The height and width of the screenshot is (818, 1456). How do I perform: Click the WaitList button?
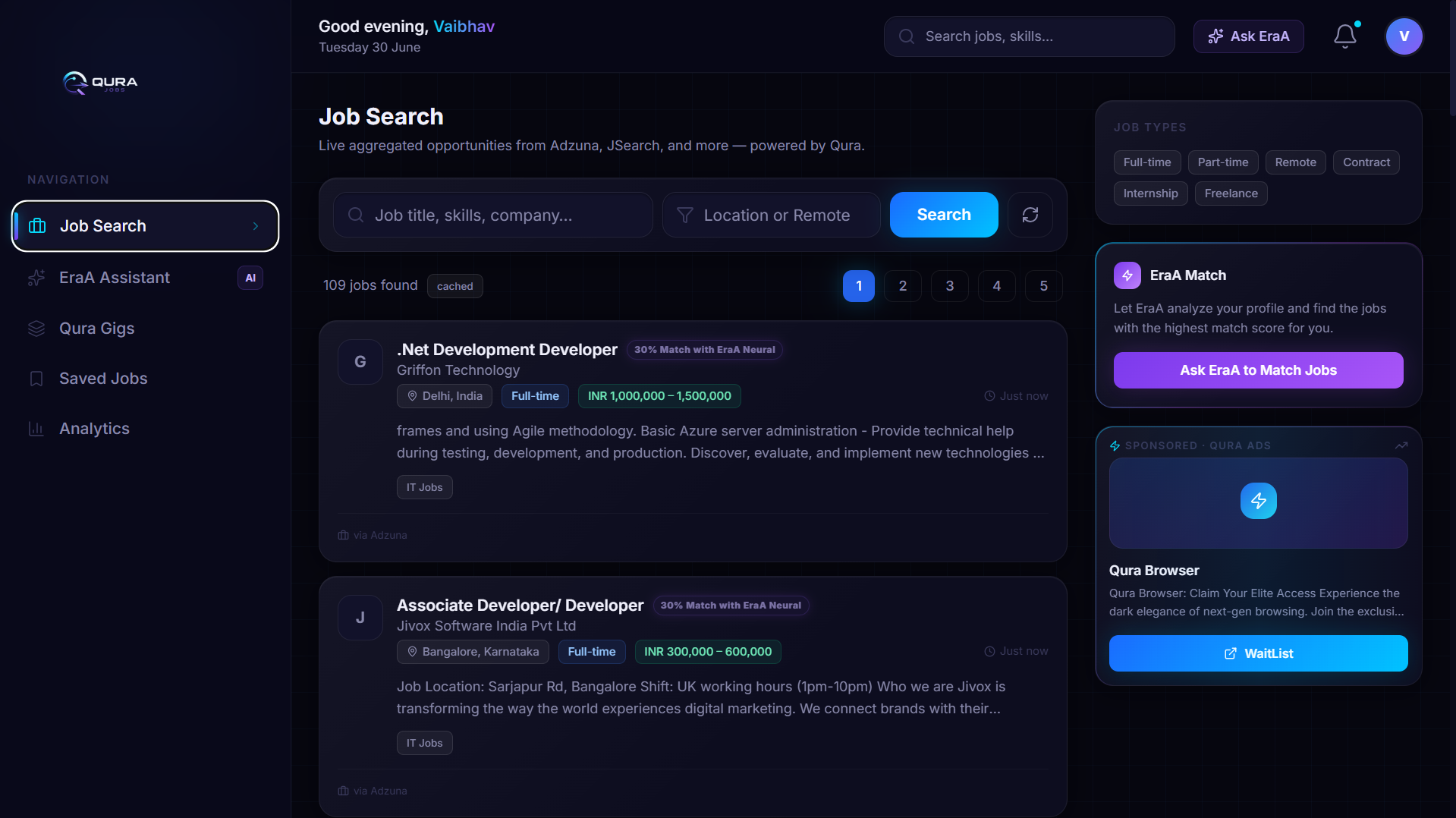[x=1258, y=653]
